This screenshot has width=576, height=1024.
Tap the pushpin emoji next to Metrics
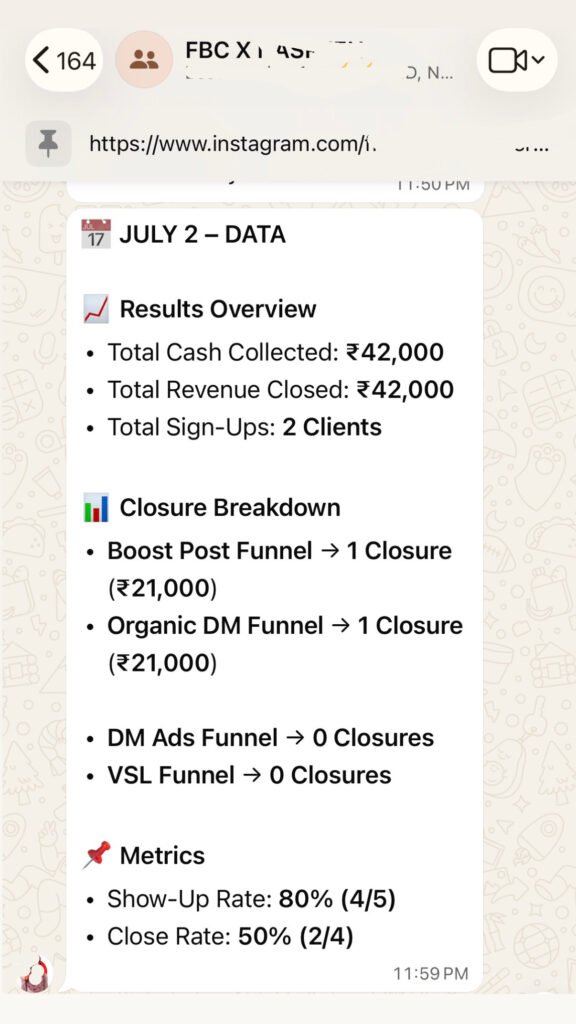(x=96, y=856)
